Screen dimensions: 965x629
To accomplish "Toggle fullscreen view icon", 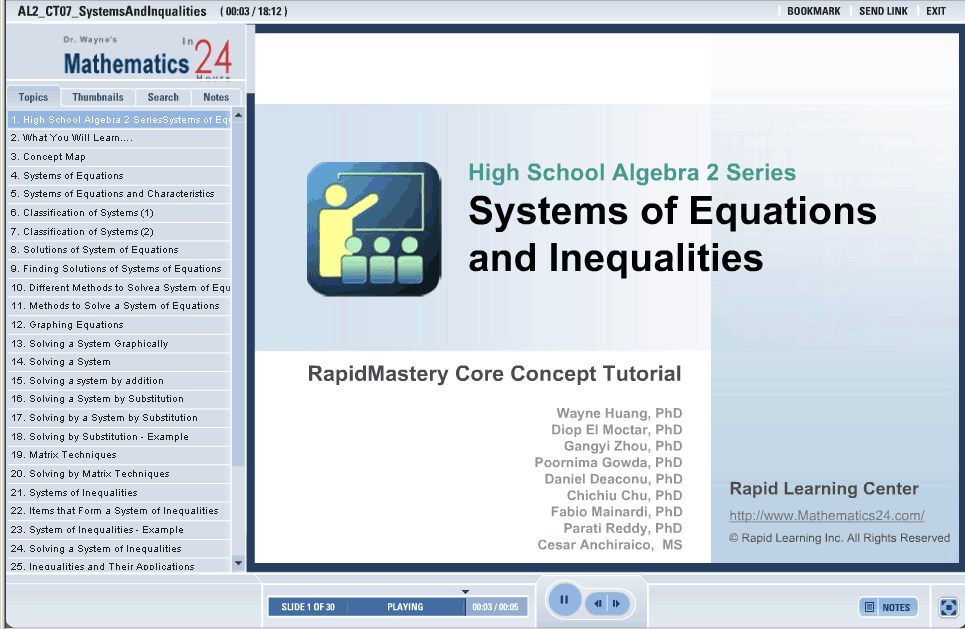I will click(948, 607).
